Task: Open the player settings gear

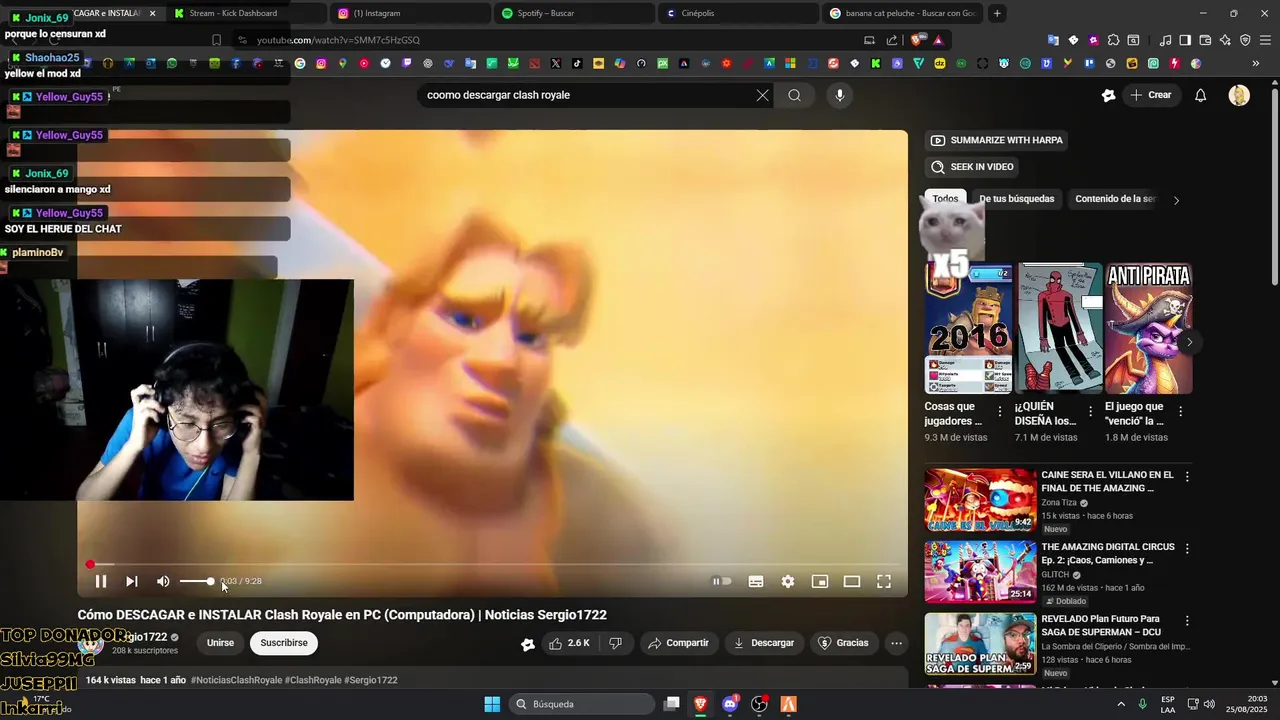Action: [788, 581]
